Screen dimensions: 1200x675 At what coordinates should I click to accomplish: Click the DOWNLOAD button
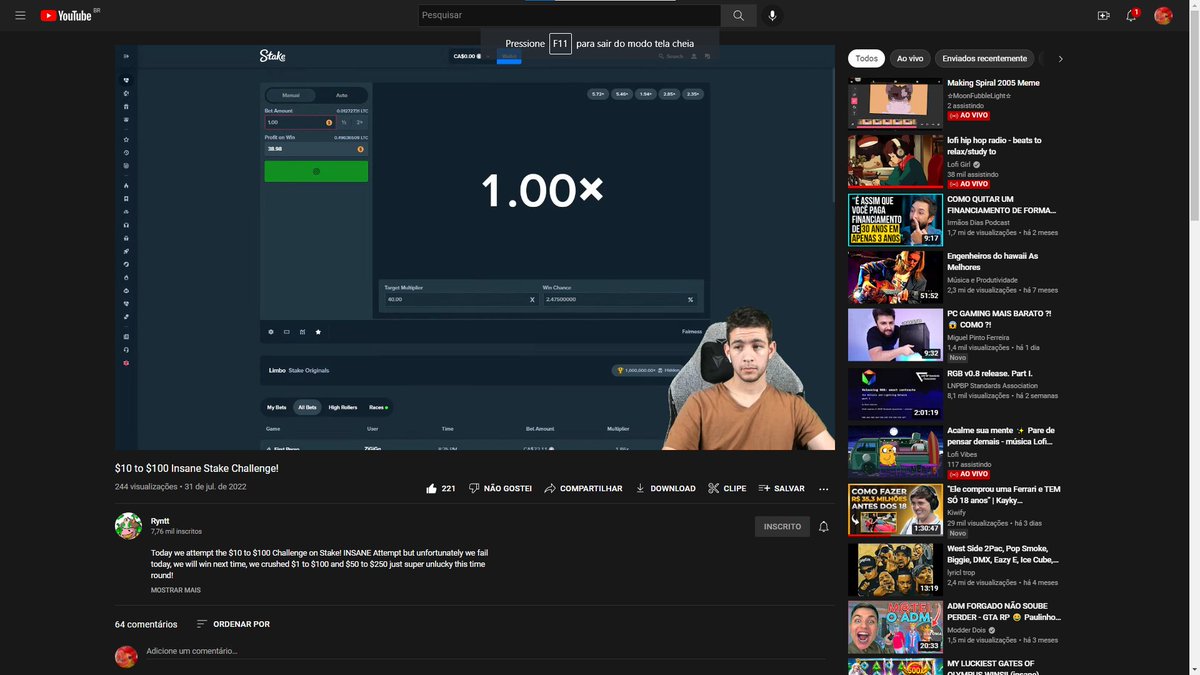point(665,489)
